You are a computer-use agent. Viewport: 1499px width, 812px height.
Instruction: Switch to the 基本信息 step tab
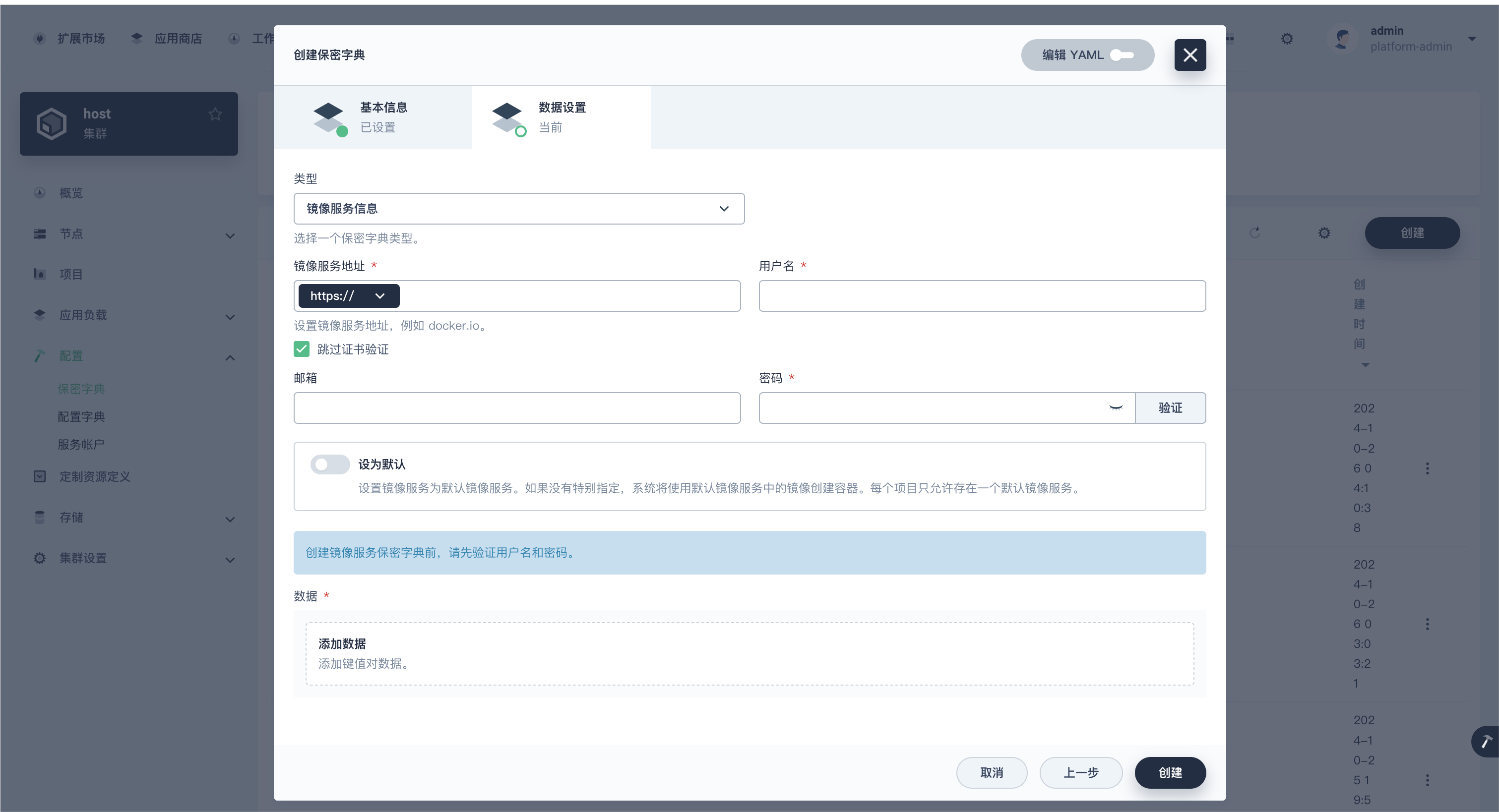[373, 117]
